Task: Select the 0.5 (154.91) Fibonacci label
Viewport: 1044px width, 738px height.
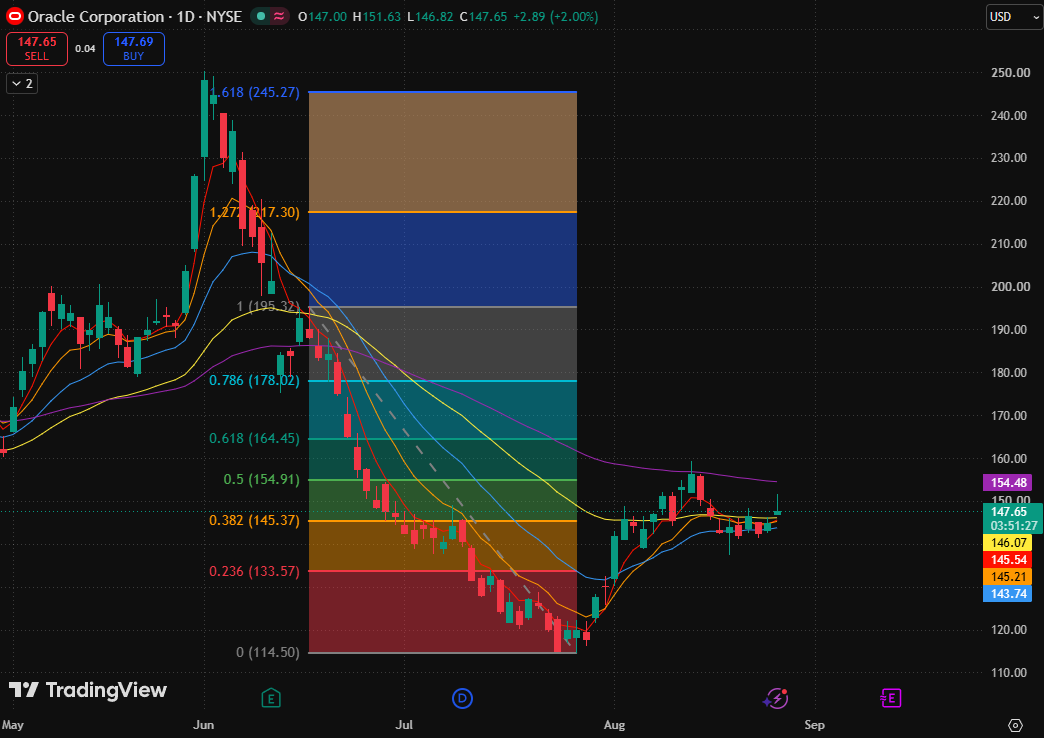Action: [261, 480]
